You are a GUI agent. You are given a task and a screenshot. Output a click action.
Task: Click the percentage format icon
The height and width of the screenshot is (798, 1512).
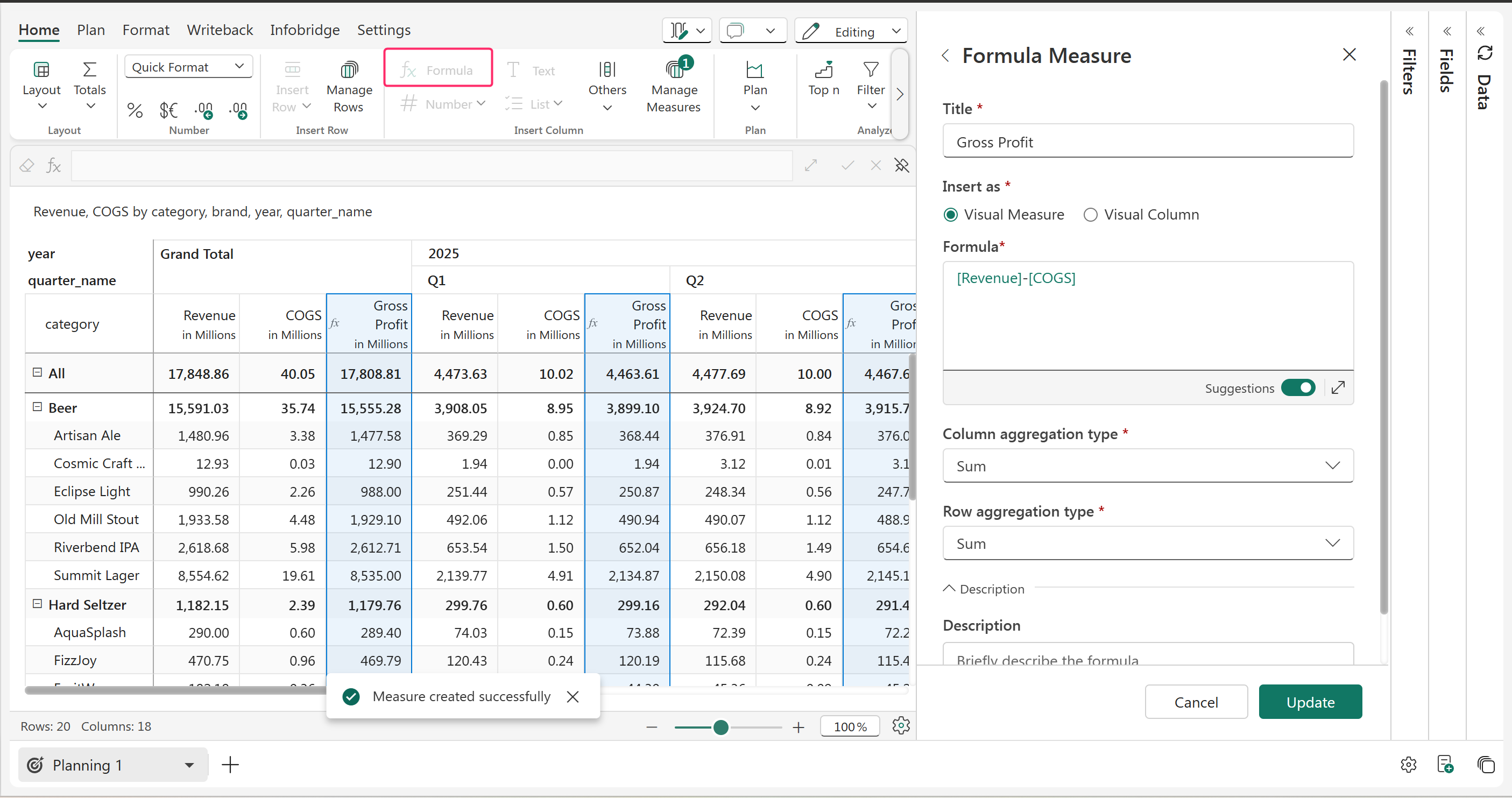click(x=135, y=110)
